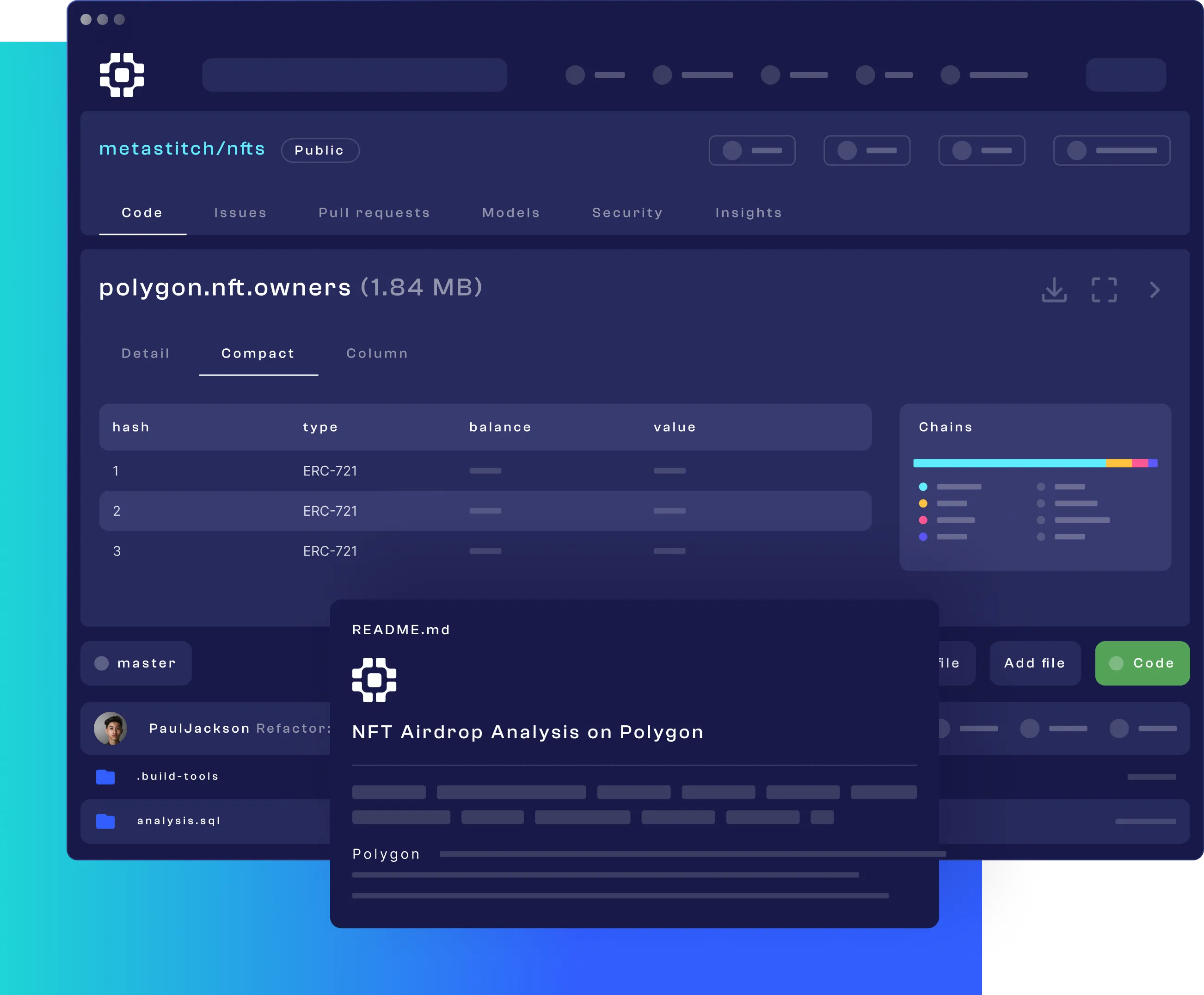The image size is (1204, 995).
Task: Open the metastitch/nfts repository link
Action: click(182, 149)
